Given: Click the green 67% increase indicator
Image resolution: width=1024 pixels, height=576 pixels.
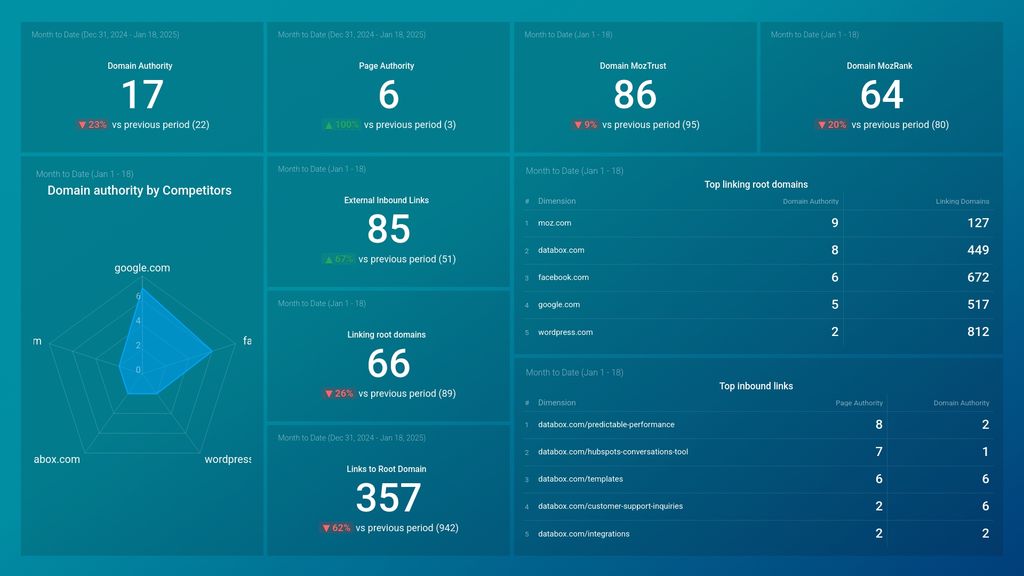Looking at the screenshot, I should coord(338,259).
